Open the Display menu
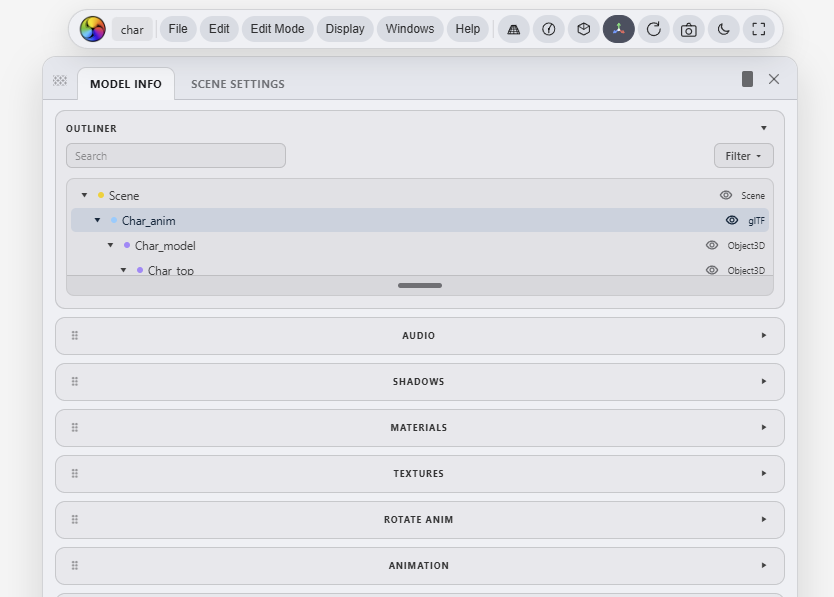 point(345,29)
